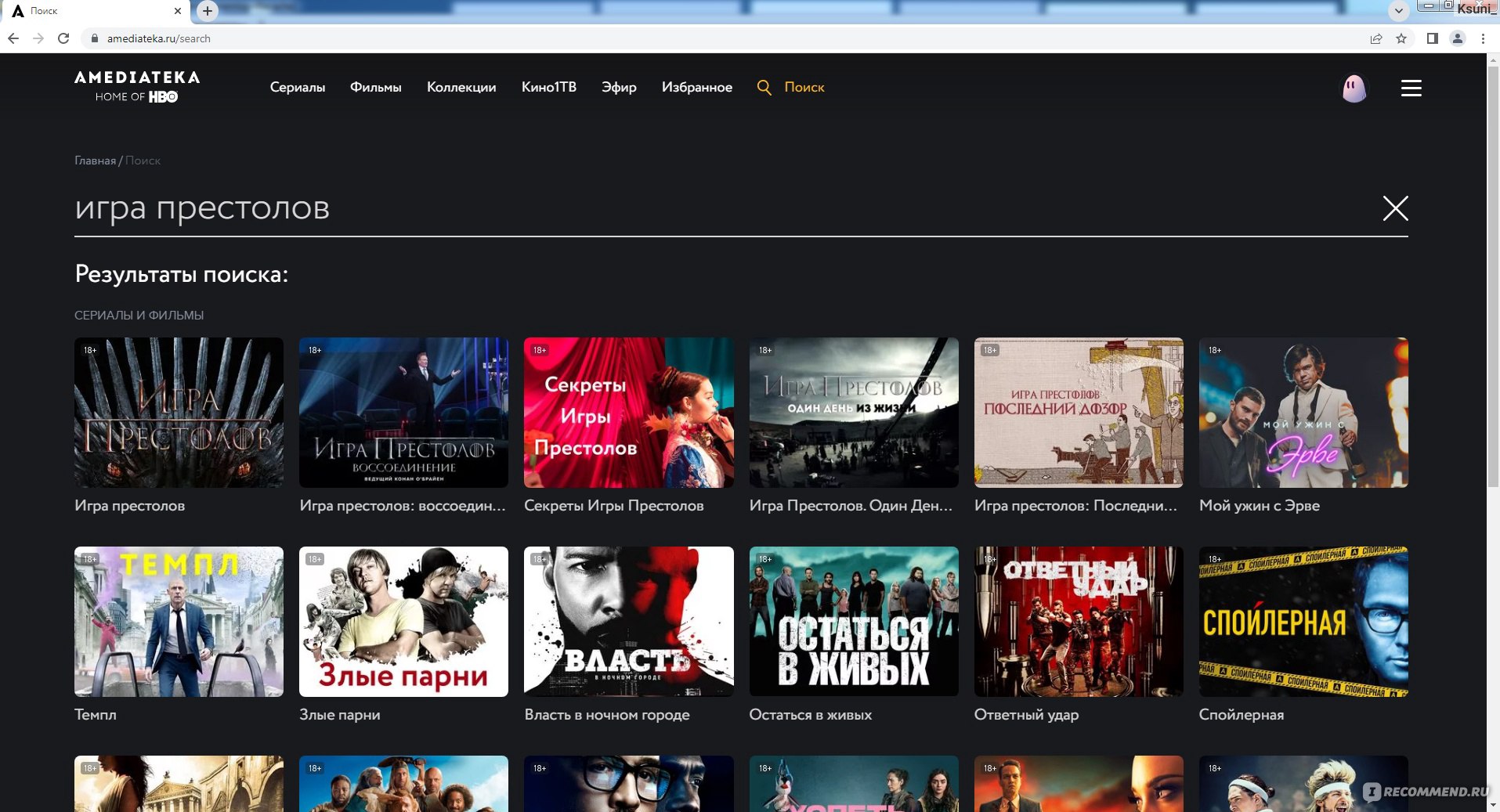Open the Коллекции section

click(461, 87)
